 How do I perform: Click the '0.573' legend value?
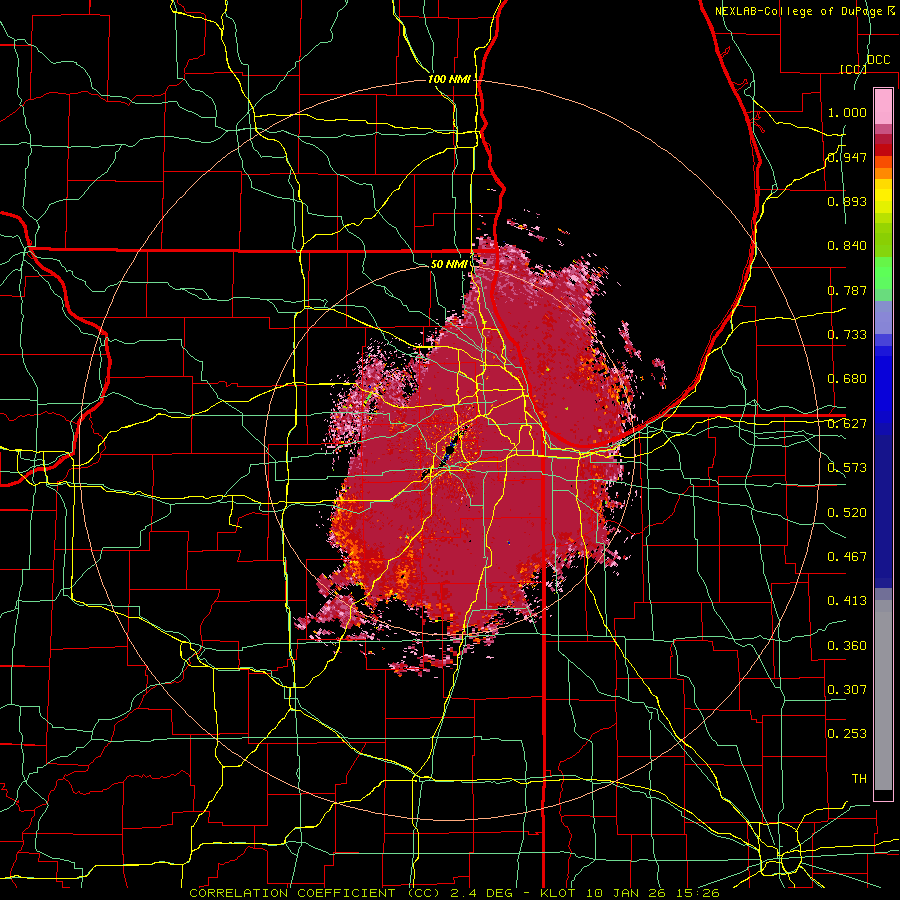coord(847,468)
